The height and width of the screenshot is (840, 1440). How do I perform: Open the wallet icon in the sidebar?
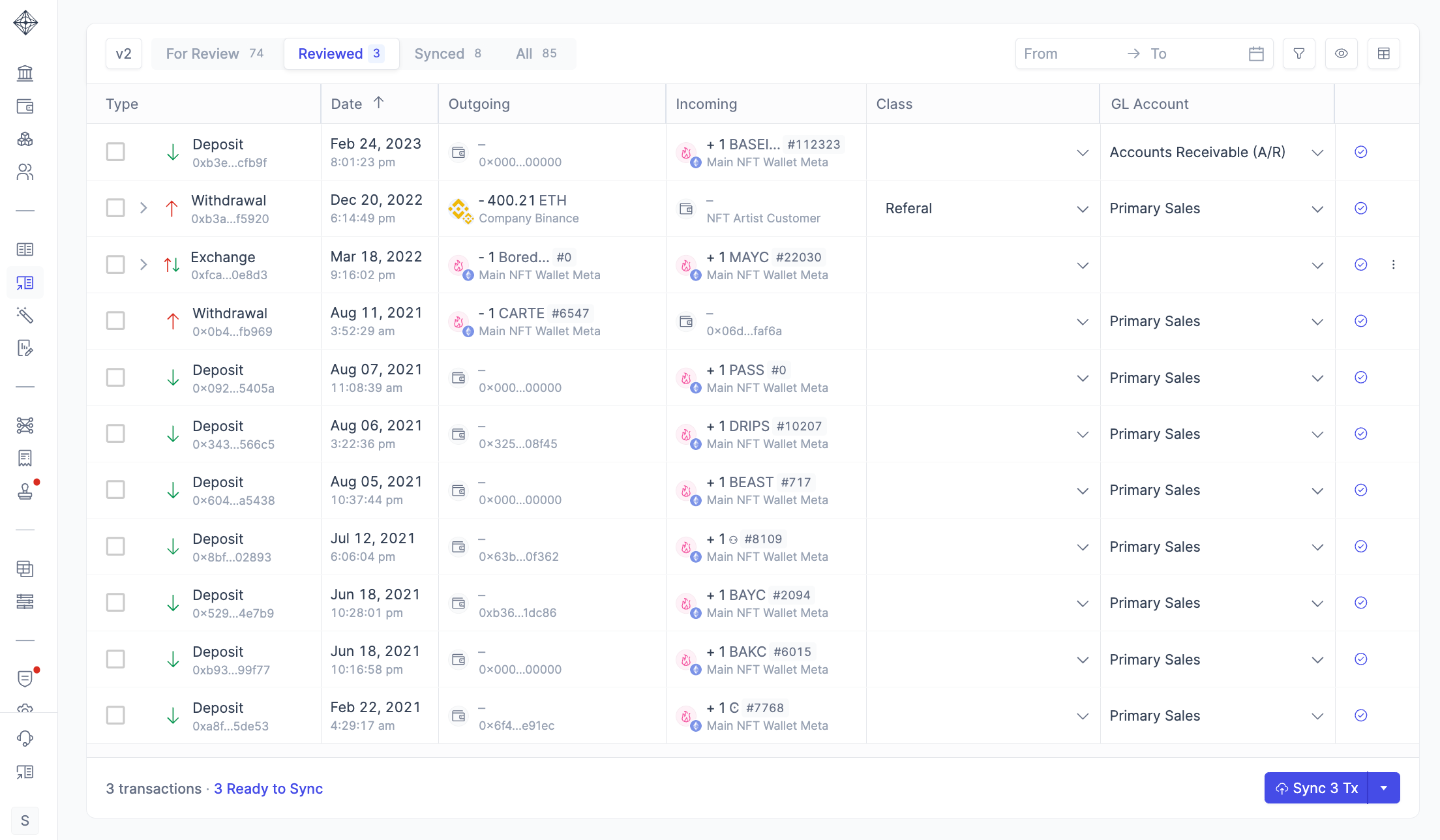coord(25,106)
